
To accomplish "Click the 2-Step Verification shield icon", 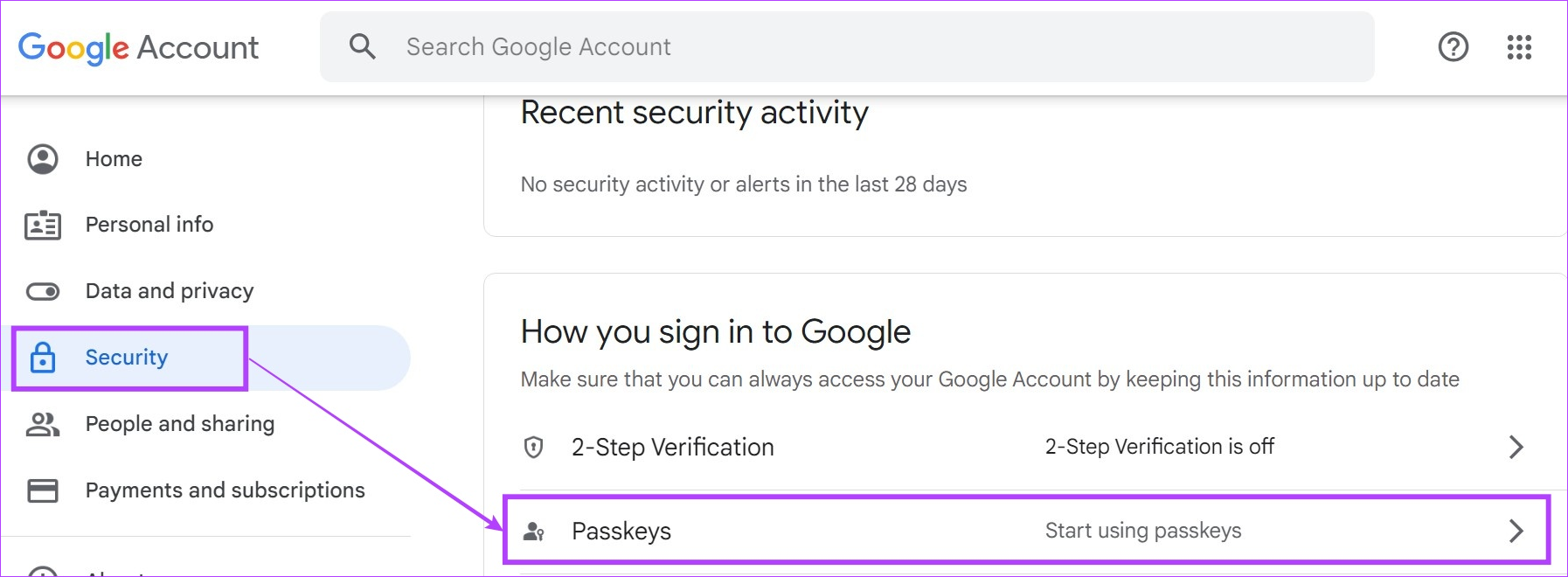I will 533,448.
